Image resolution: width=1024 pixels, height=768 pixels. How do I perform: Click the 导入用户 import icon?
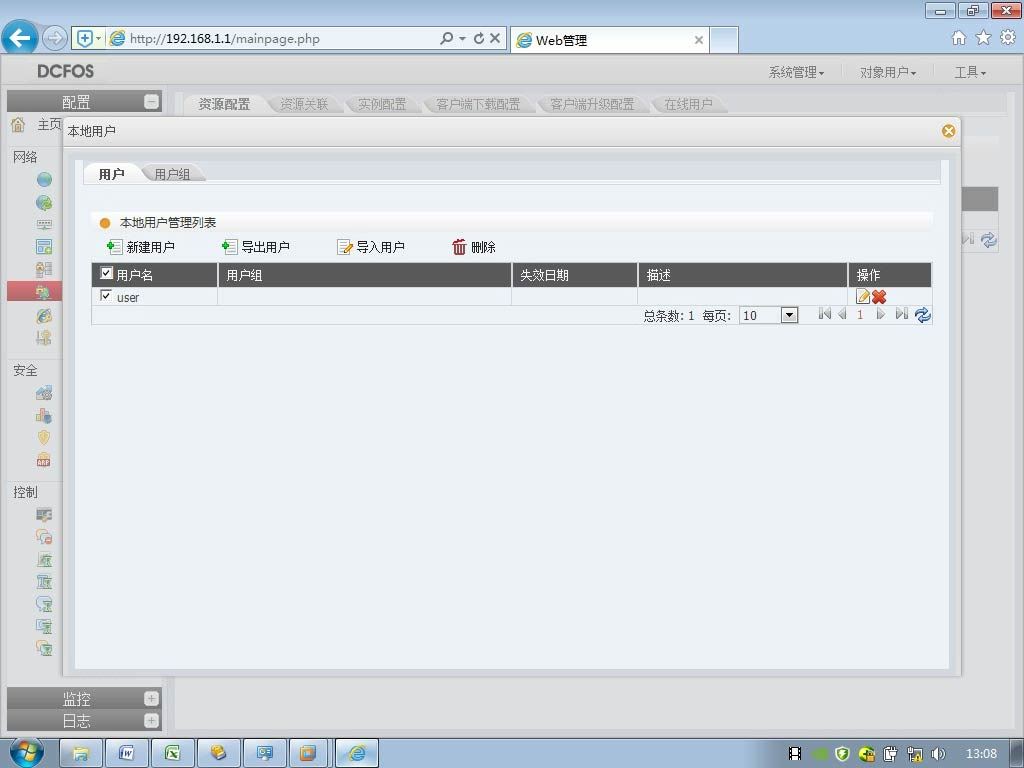coord(344,247)
